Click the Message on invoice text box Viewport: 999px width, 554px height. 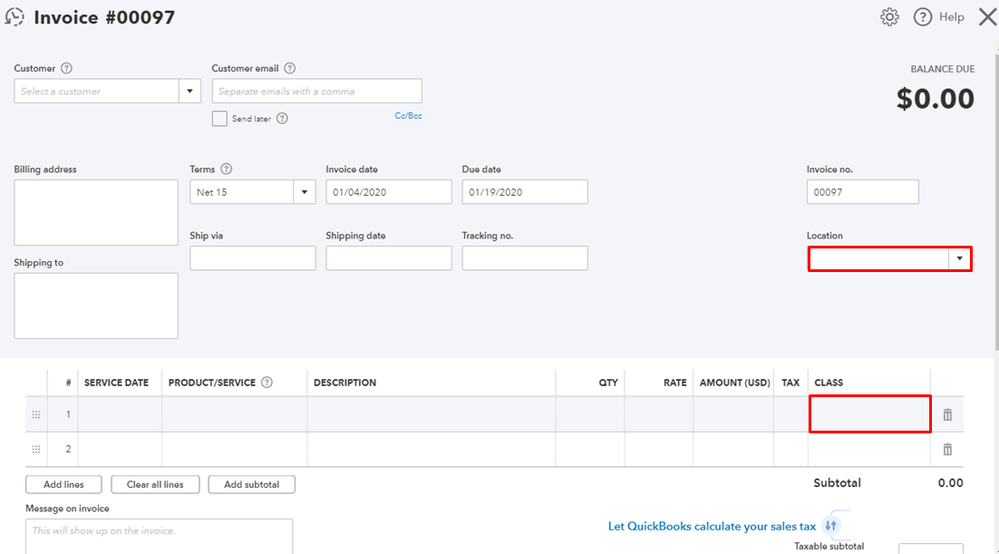(159, 536)
